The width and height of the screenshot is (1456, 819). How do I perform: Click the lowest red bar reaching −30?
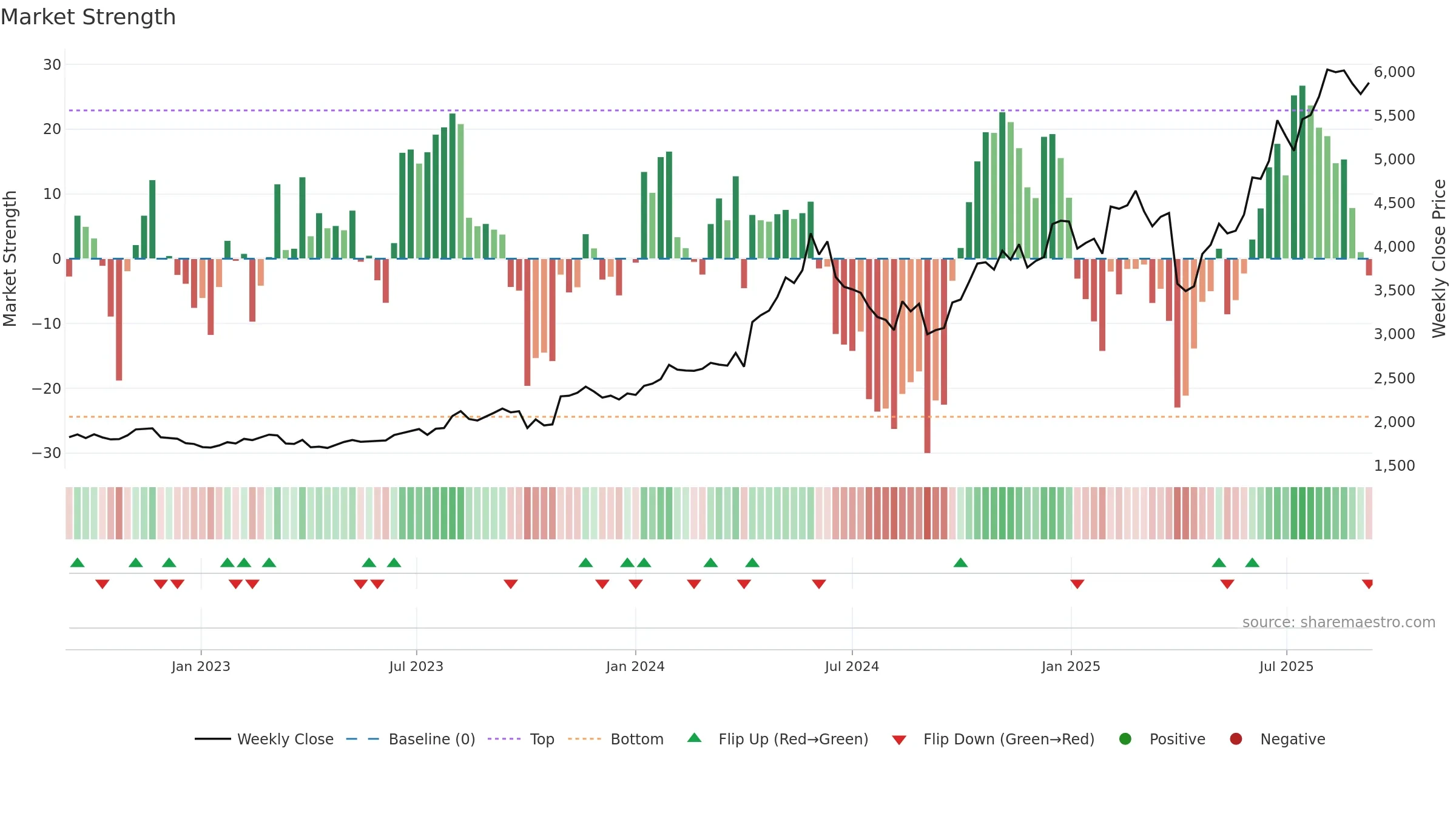pyautogui.click(x=927, y=356)
